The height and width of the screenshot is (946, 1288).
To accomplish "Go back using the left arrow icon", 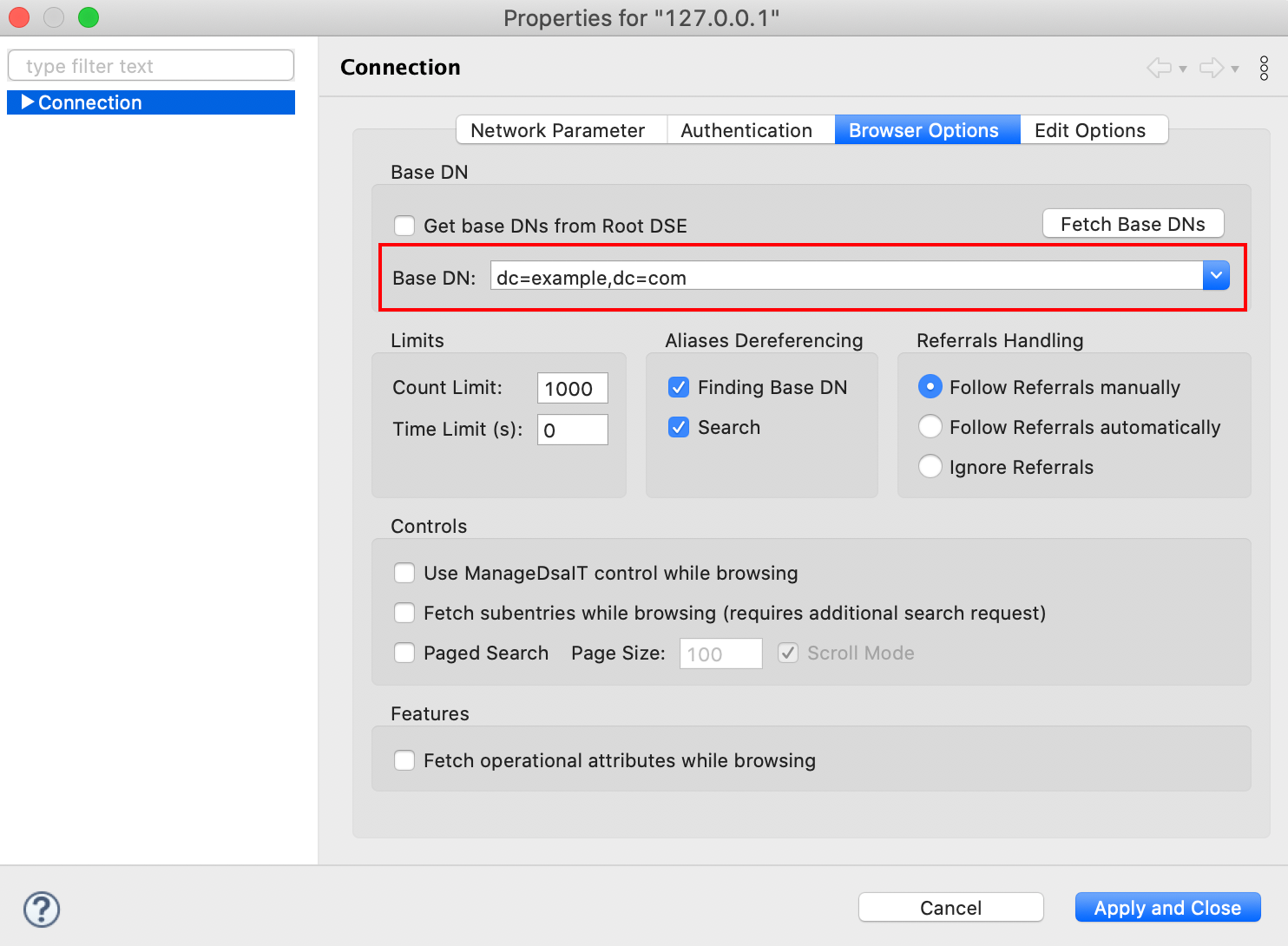I will (x=1159, y=68).
